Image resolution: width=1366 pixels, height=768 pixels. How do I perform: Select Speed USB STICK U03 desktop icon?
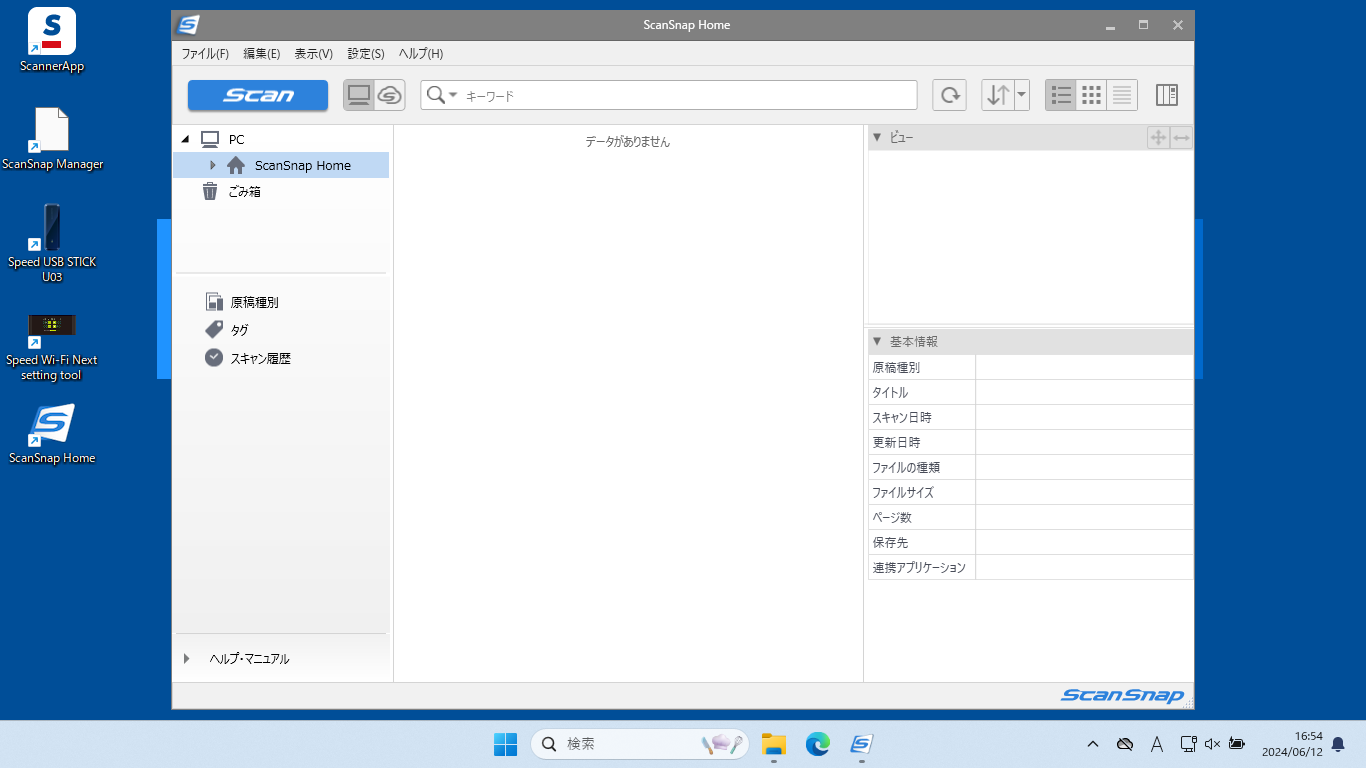52,243
